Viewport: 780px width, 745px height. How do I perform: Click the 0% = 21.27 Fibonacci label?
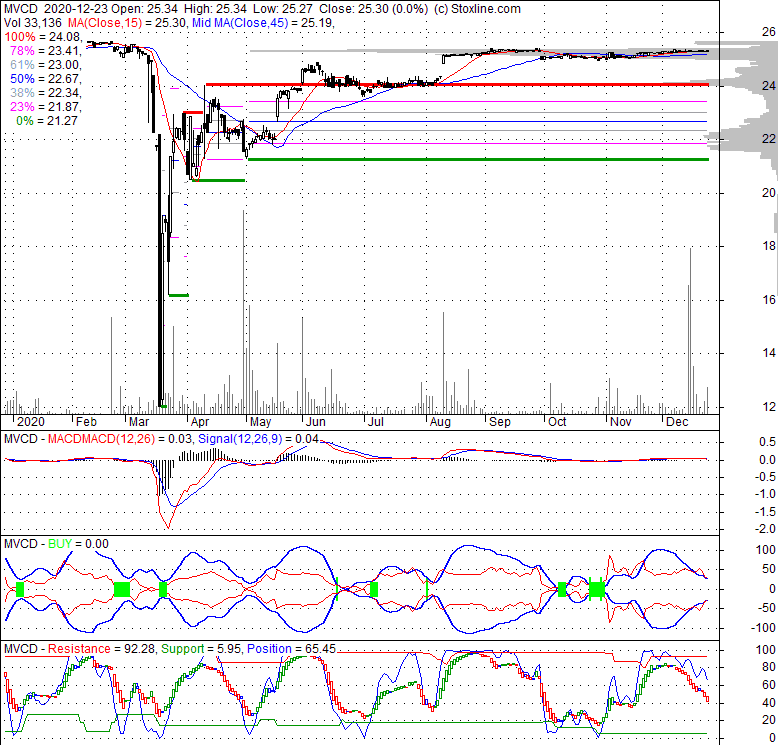(x=47, y=120)
